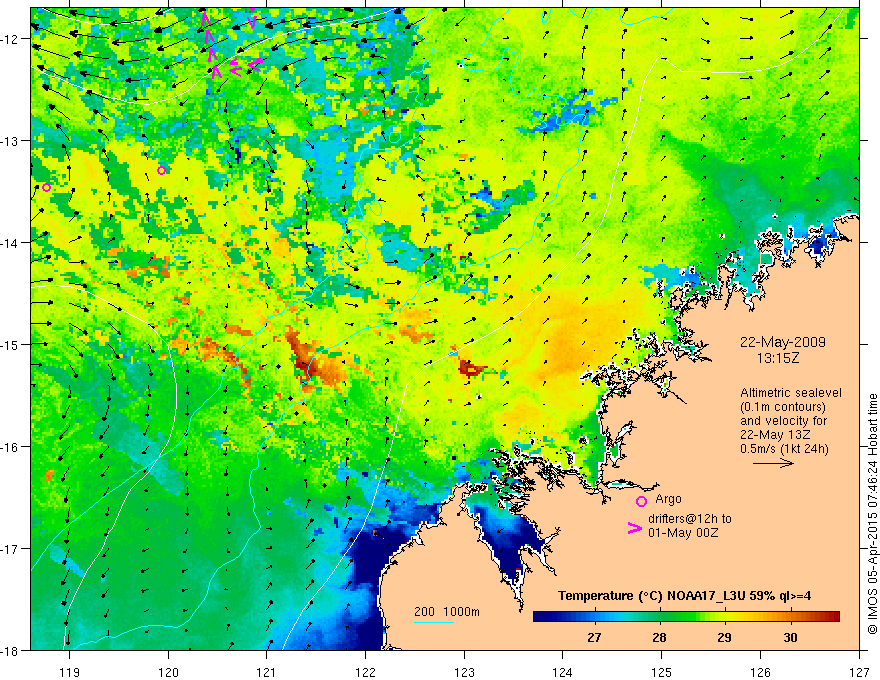This screenshot has height=680, width=880.
Task: Click the "01-May 00Z" legend text
Action: pos(683,532)
